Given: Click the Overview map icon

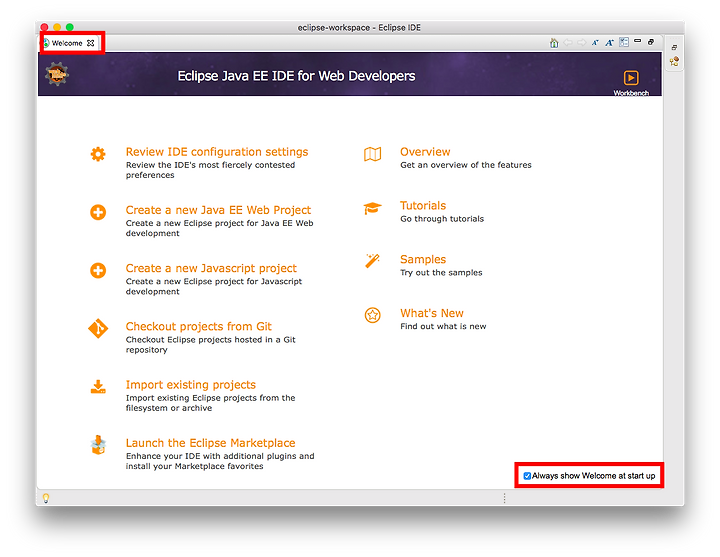Looking at the screenshot, I should (372, 154).
